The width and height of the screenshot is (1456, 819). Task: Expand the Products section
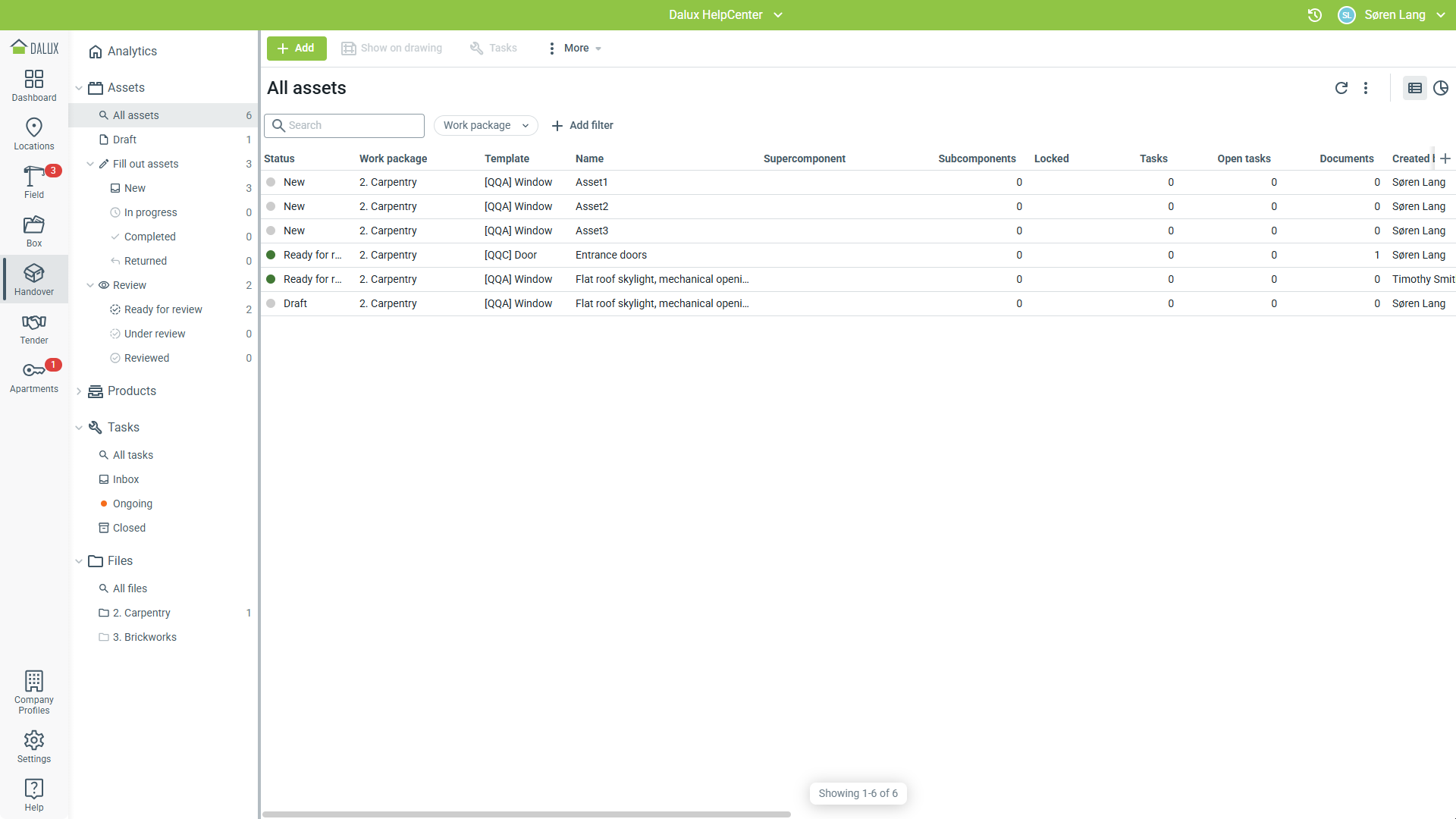79,391
